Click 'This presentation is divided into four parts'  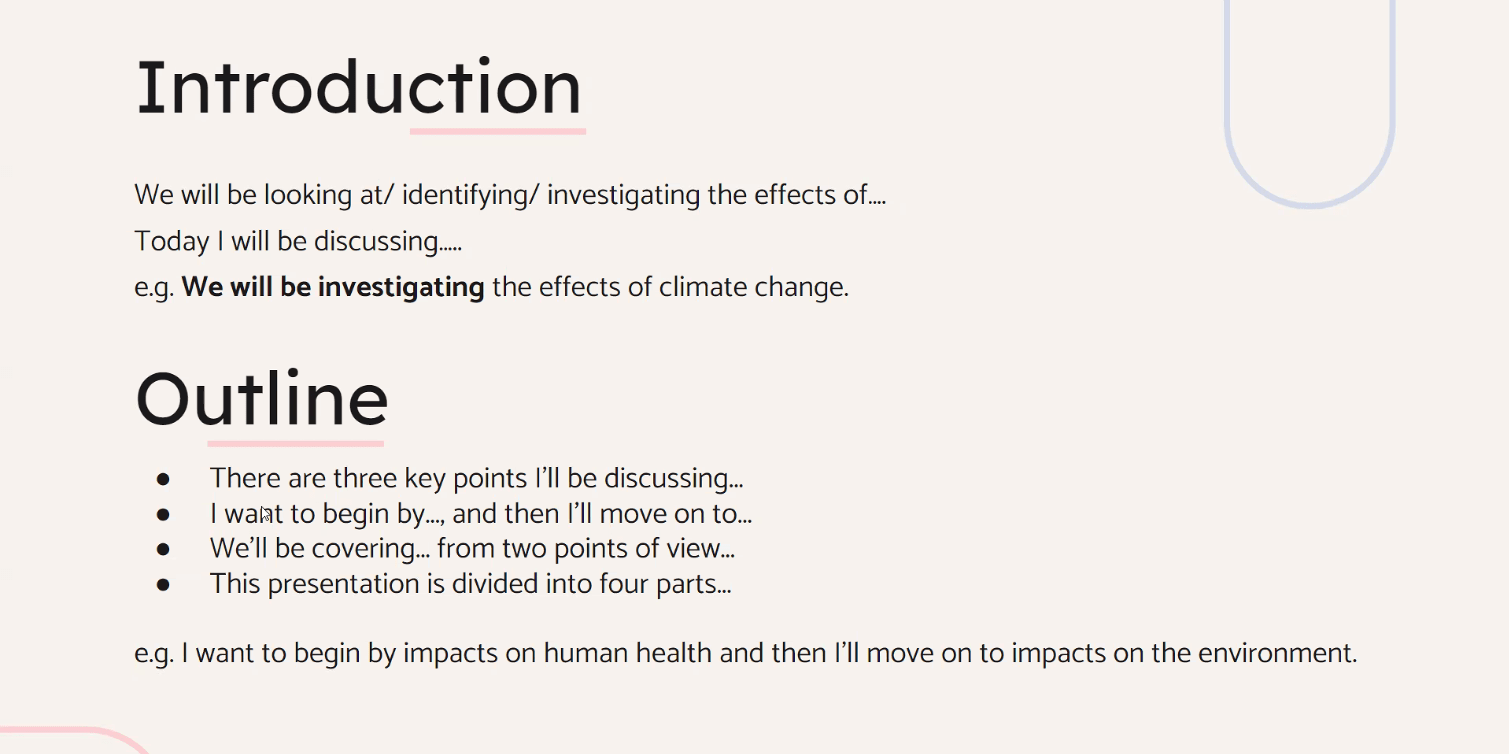[x=470, y=584]
